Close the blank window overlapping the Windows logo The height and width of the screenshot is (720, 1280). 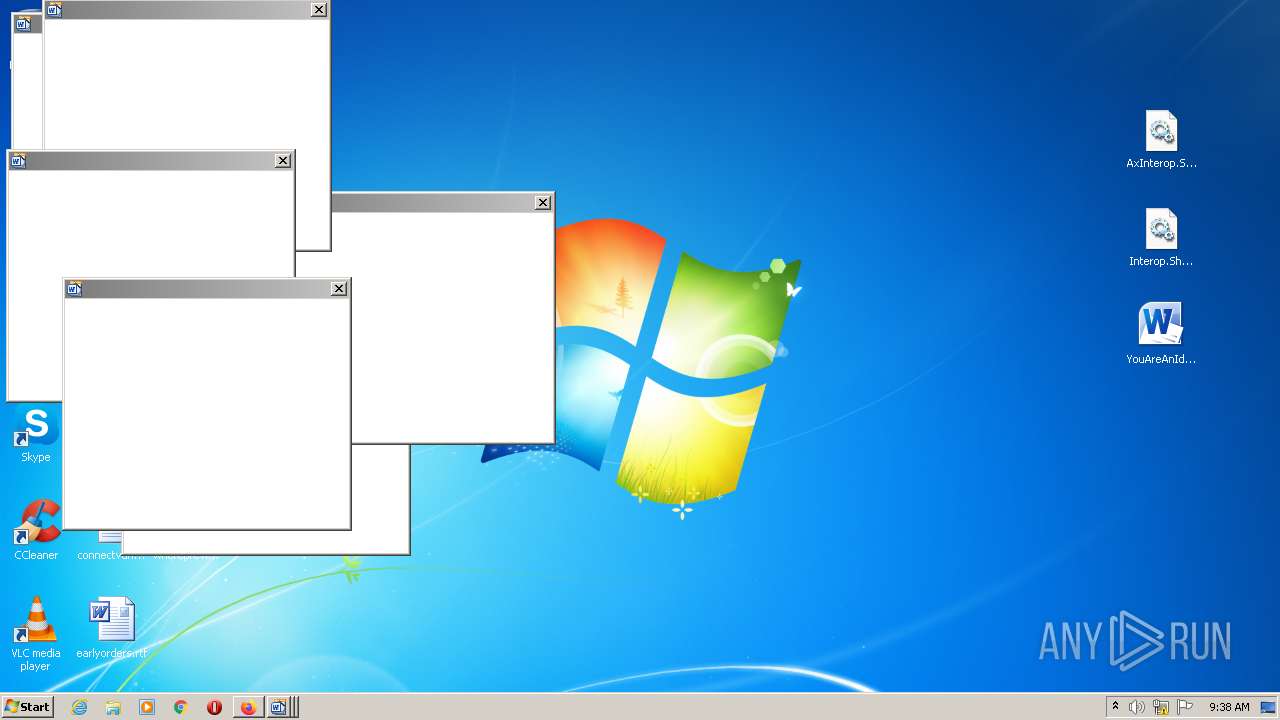[543, 202]
